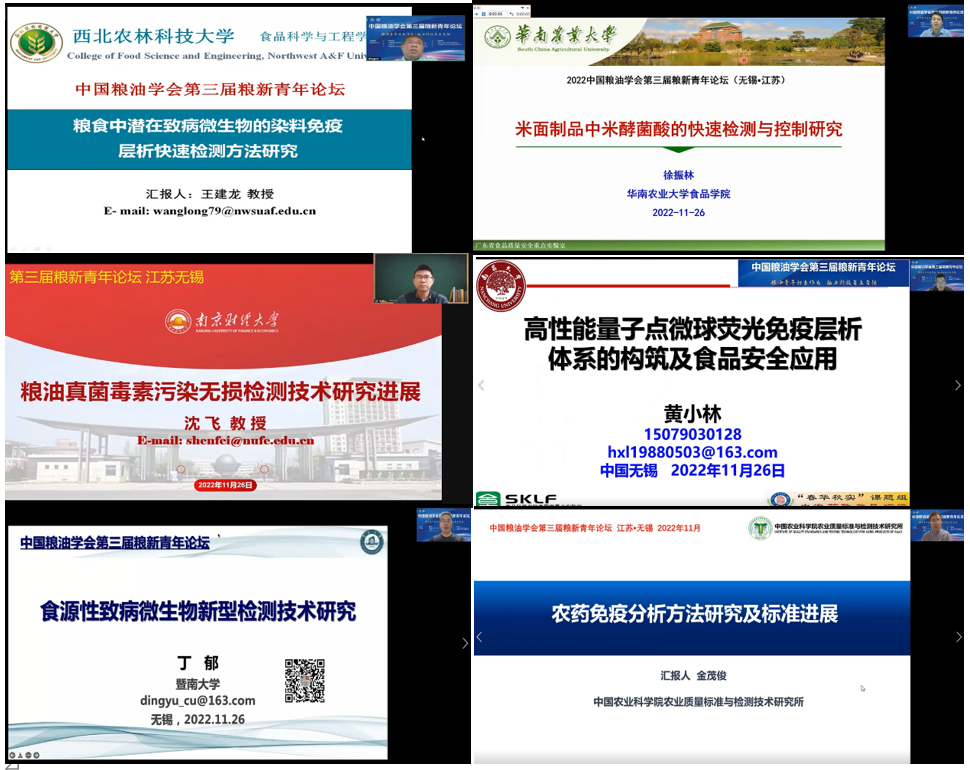Select the Shen Fei speaker video thumbnail
This screenshot has width=970, height=770.
[421, 278]
